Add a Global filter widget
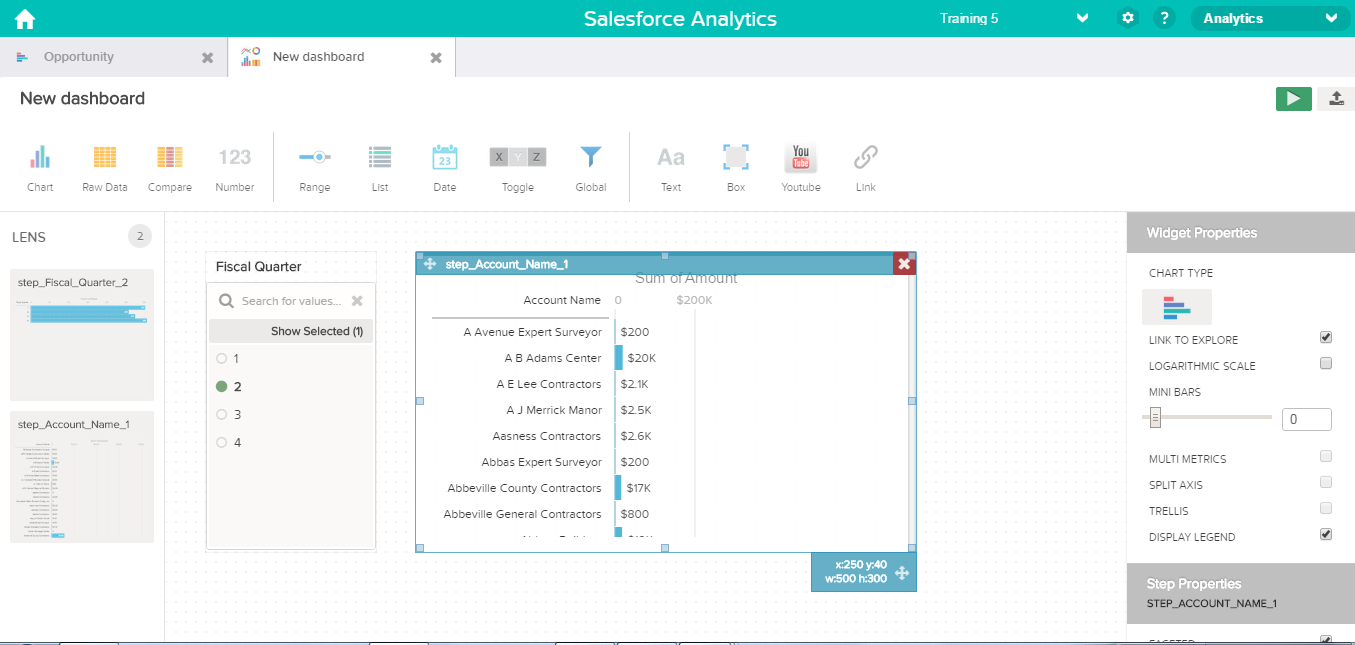Screen dimensions: 1355x645 pos(591,168)
